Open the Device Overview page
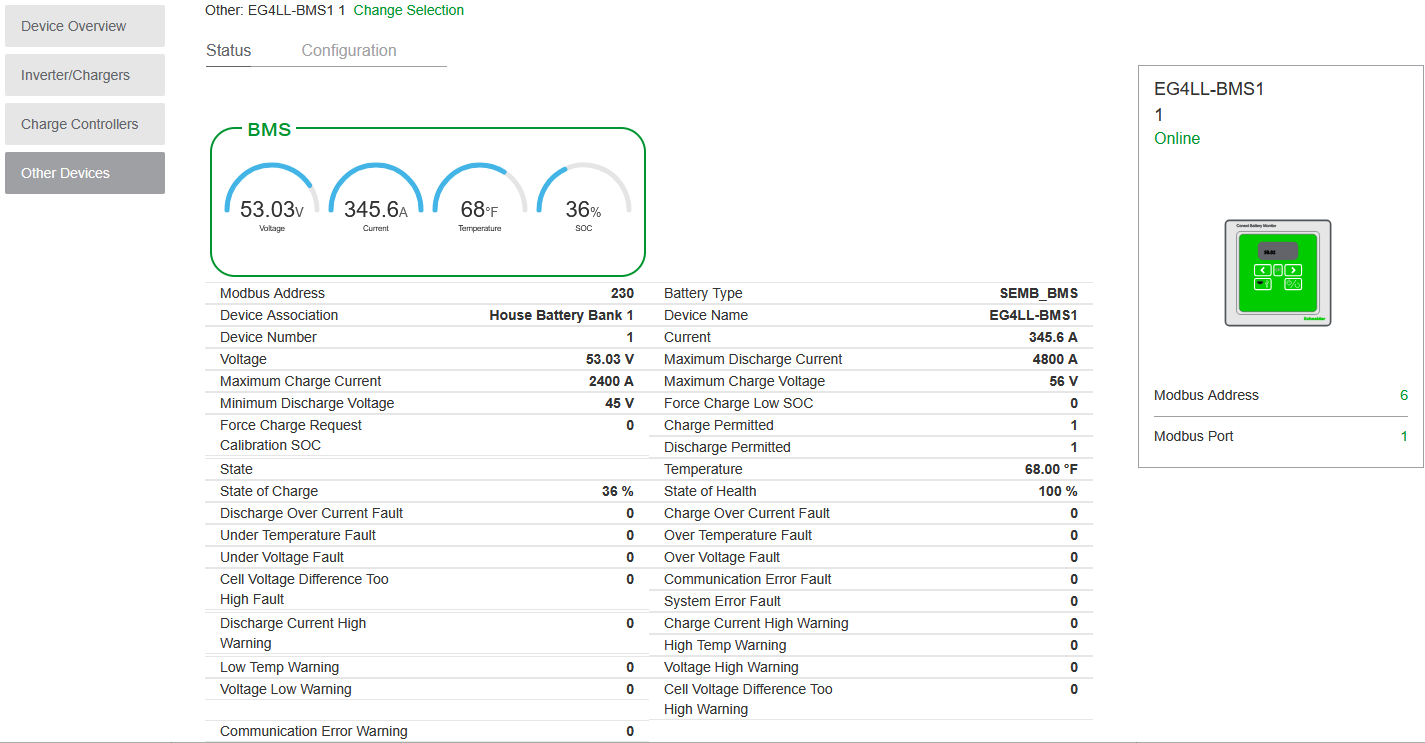The image size is (1425, 743). coord(84,26)
